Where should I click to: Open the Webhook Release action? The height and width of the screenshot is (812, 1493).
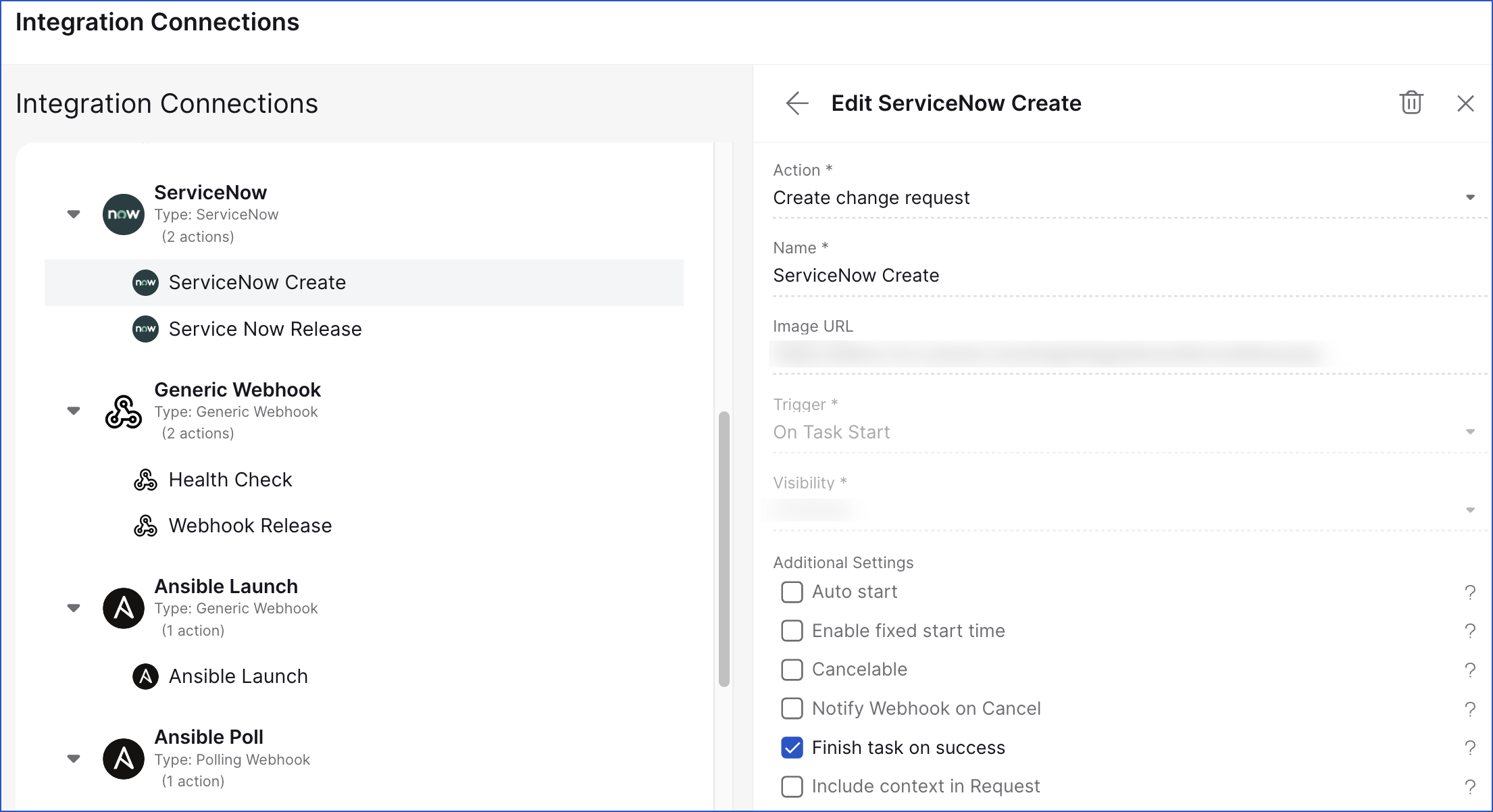pyautogui.click(x=364, y=526)
